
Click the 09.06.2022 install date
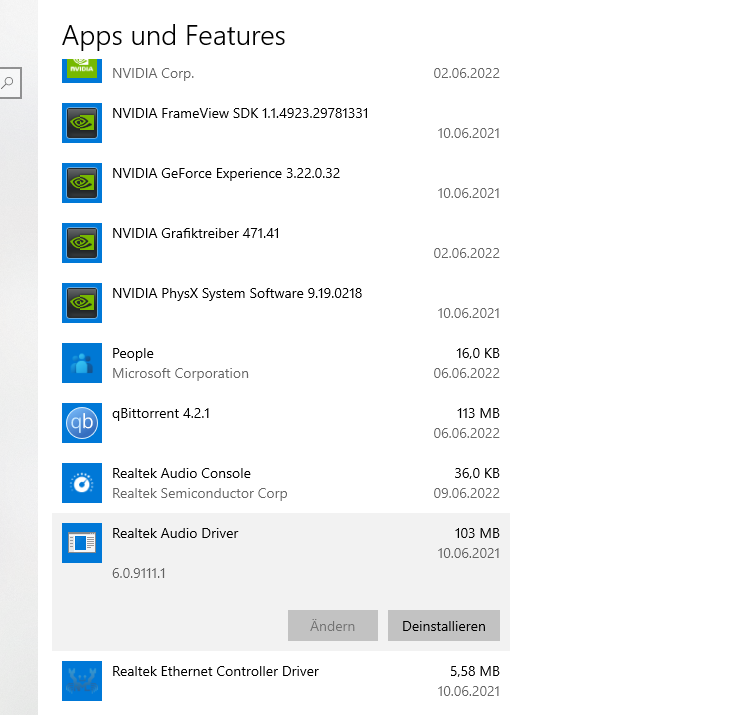click(x=467, y=493)
